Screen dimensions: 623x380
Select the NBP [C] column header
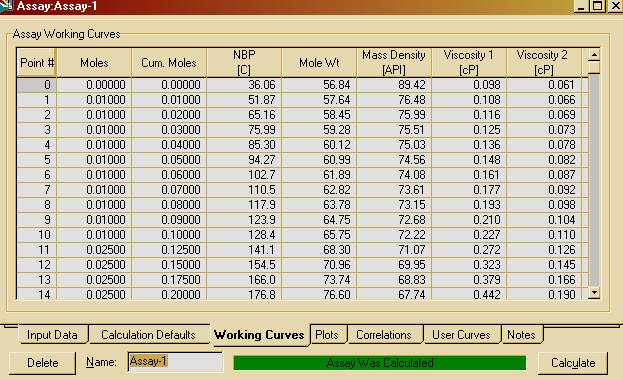click(244, 62)
